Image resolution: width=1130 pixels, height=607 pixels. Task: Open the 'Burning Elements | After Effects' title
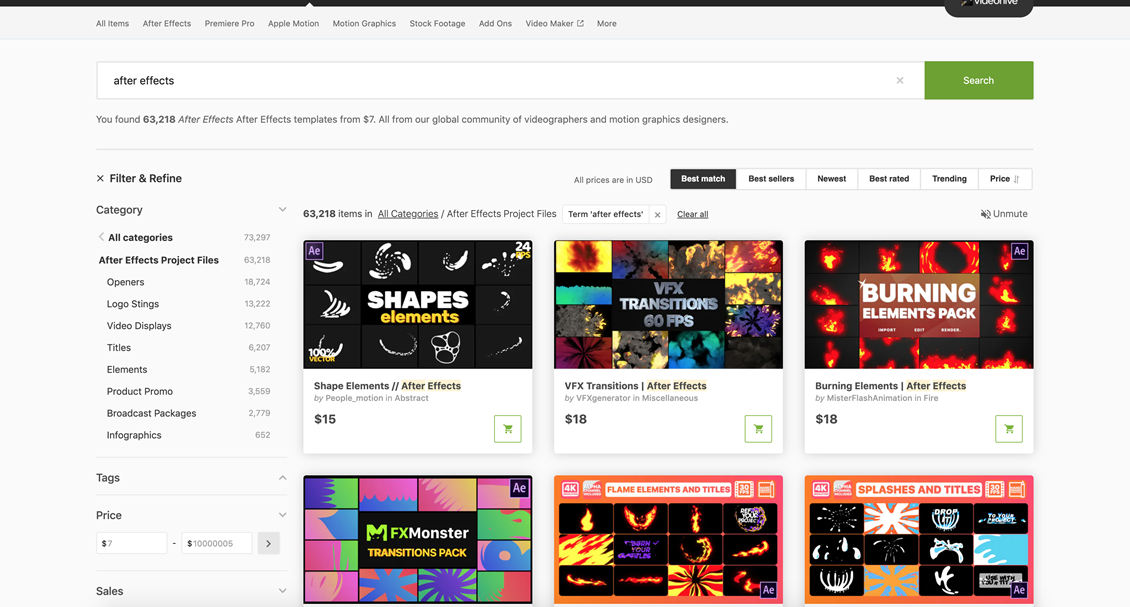[x=891, y=386]
